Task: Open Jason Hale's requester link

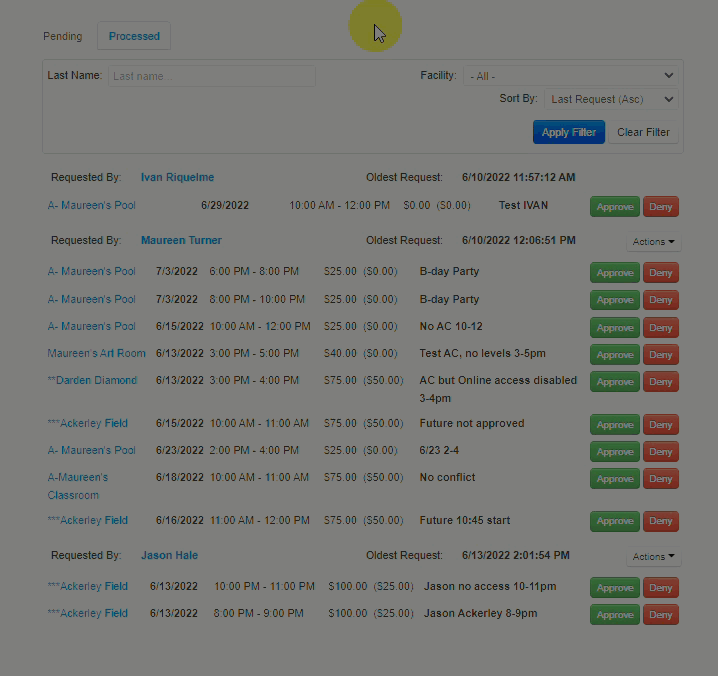Action: pyautogui.click(x=169, y=555)
